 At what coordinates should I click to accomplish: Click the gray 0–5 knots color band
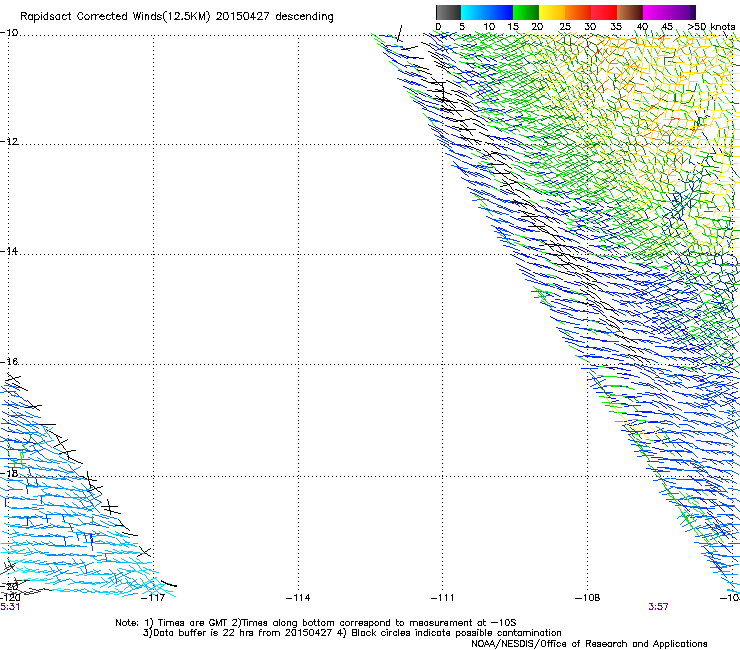point(448,12)
